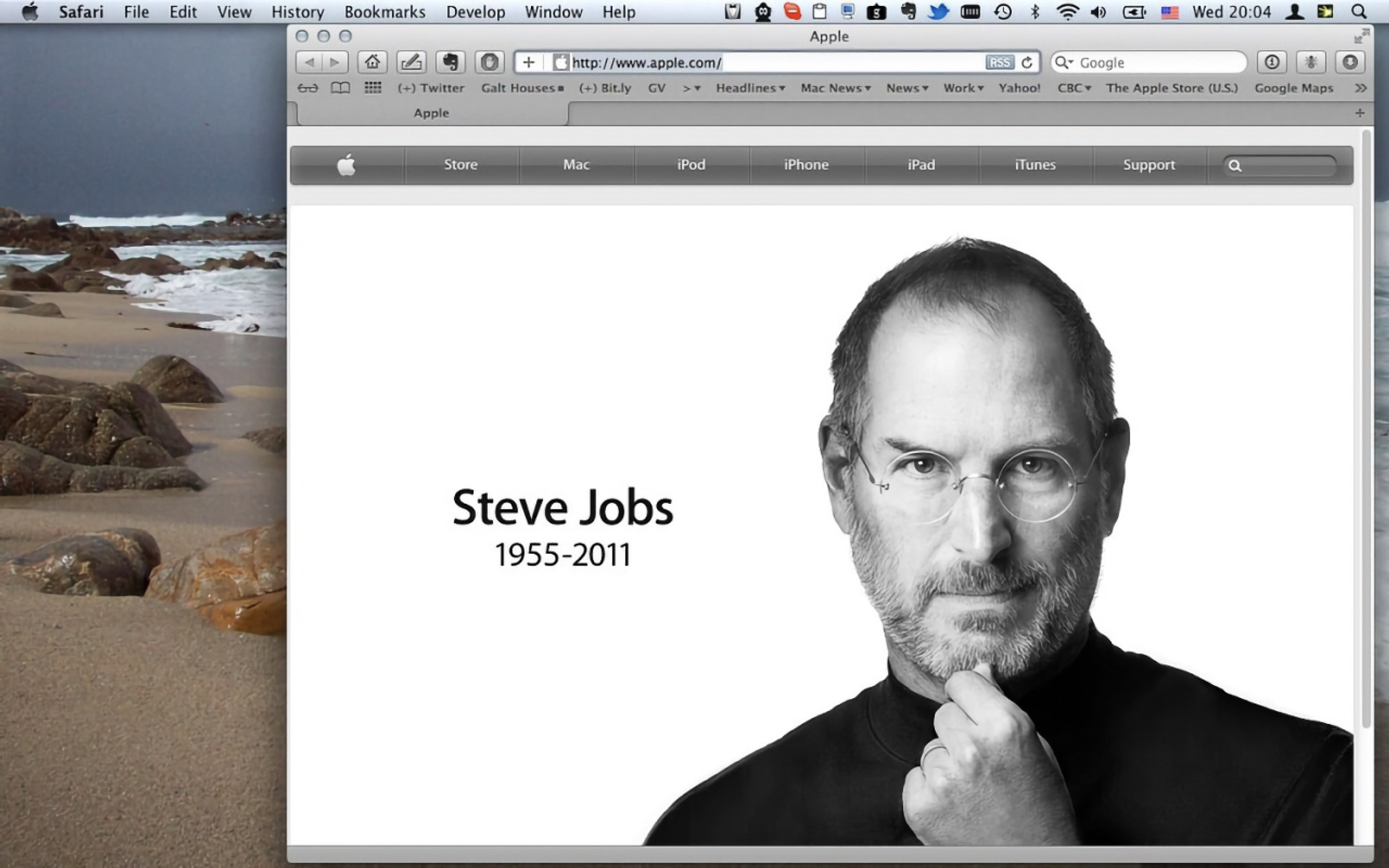
Task: Open Top Sites grid icon
Action: point(373,88)
